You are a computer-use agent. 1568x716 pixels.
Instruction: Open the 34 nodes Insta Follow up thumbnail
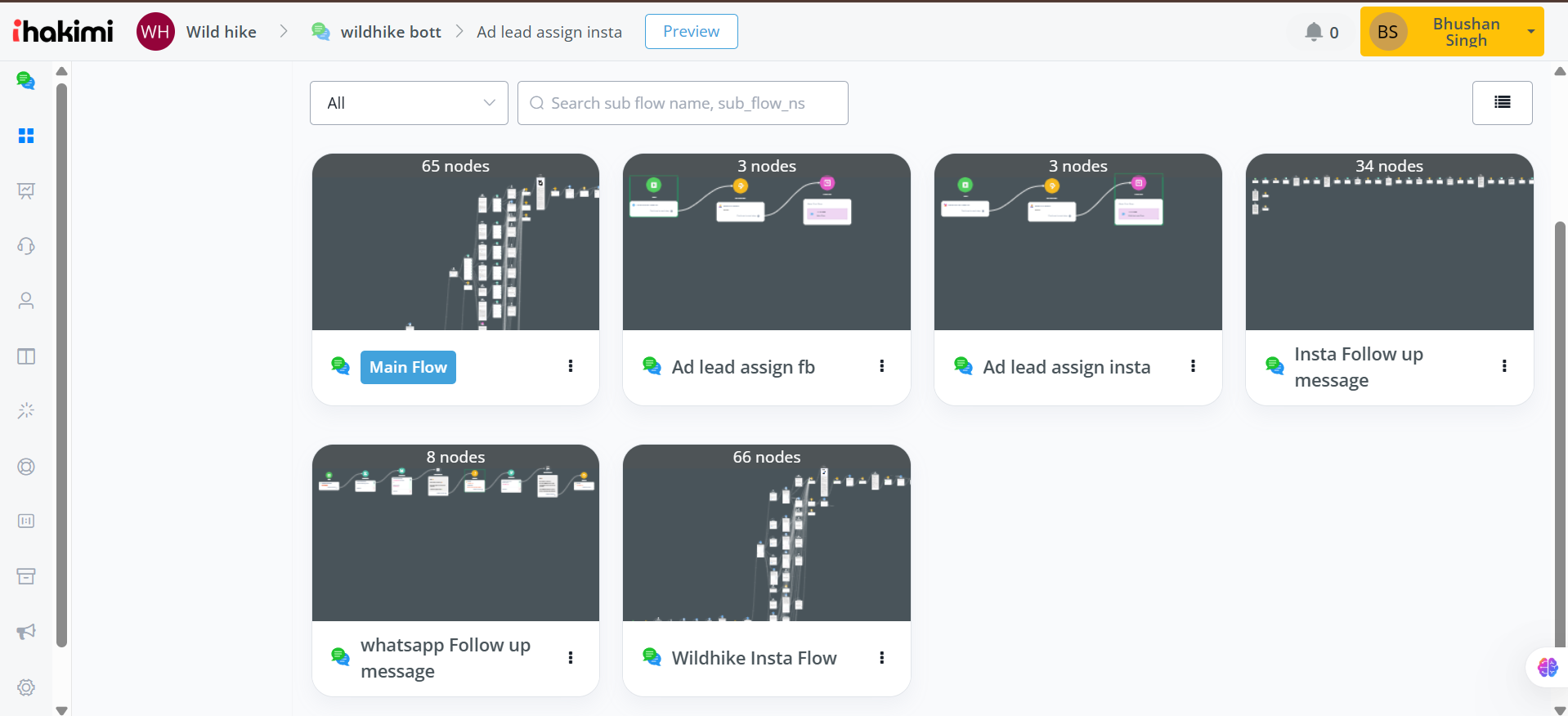click(x=1390, y=242)
